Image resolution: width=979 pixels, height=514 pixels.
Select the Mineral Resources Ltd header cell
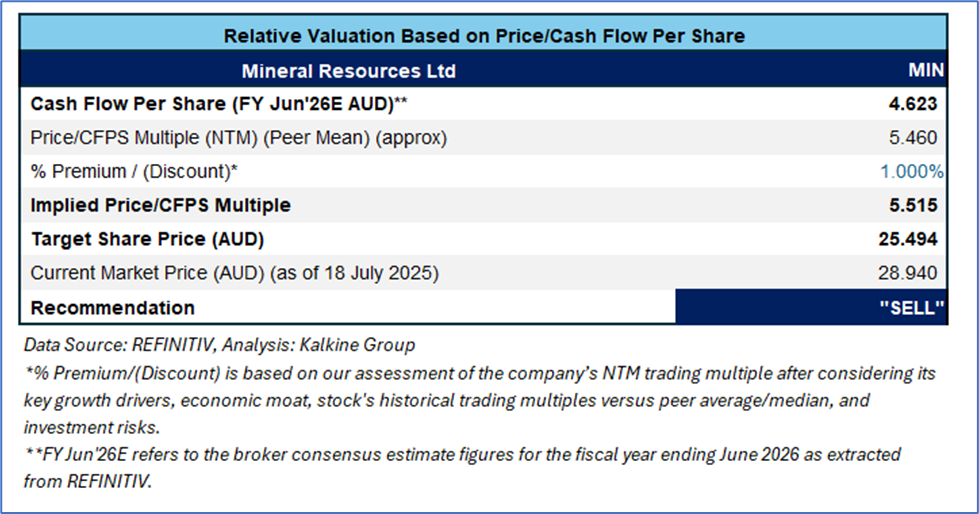(x=348, y=71)
